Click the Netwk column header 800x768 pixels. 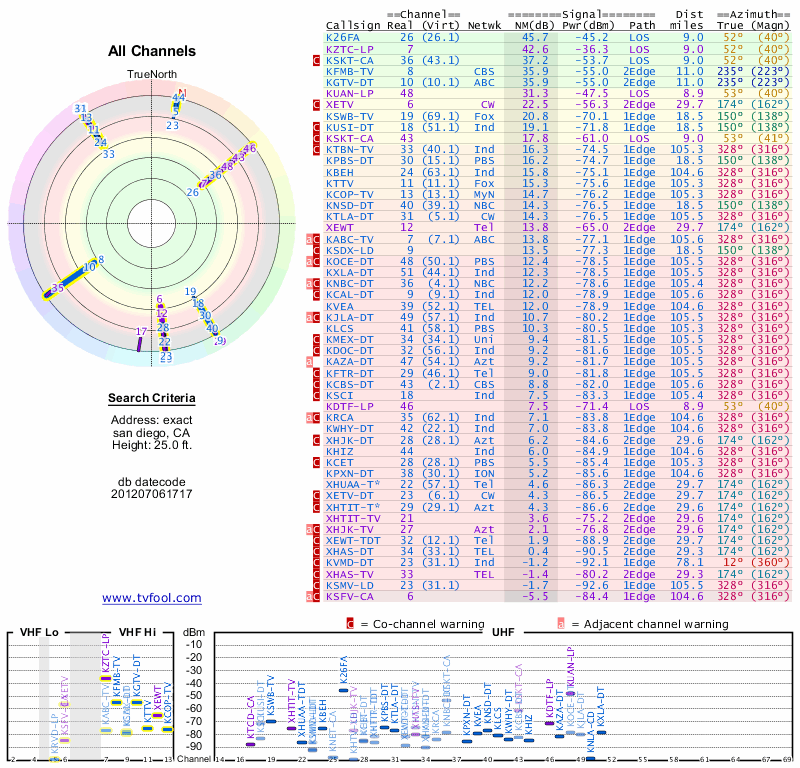[485, 26]
